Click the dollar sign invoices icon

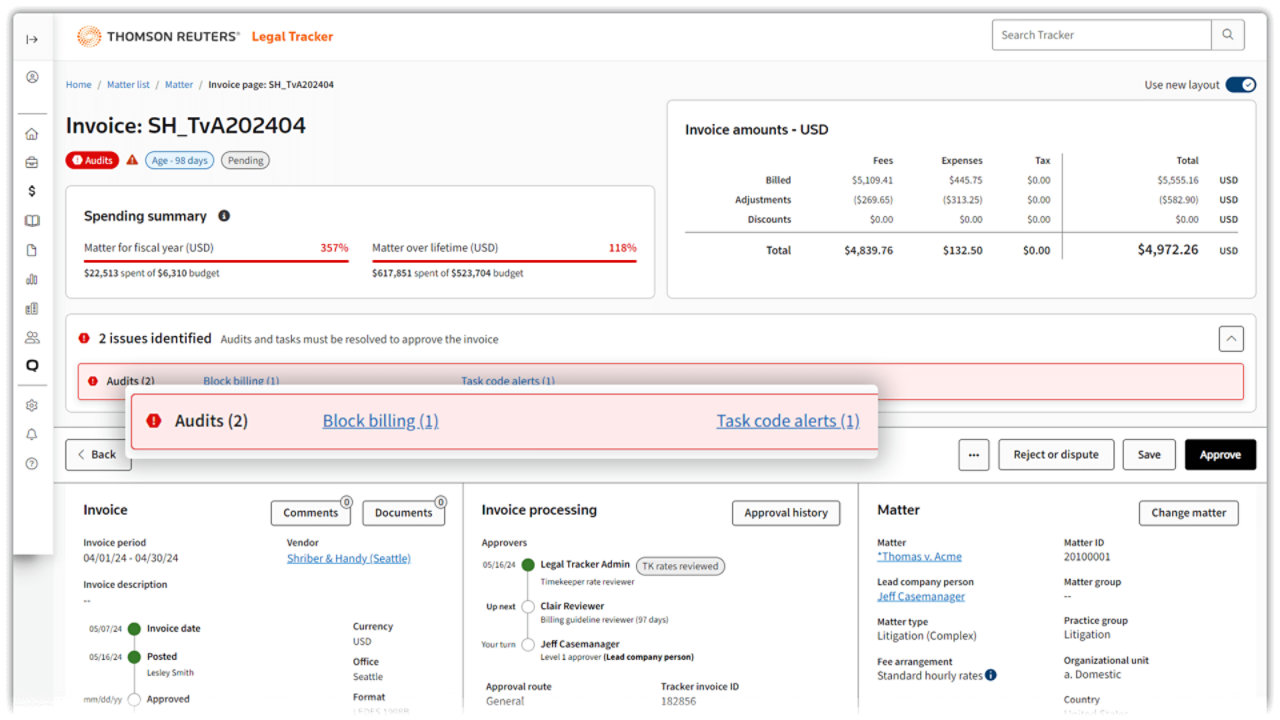click(x=32, y=191)
